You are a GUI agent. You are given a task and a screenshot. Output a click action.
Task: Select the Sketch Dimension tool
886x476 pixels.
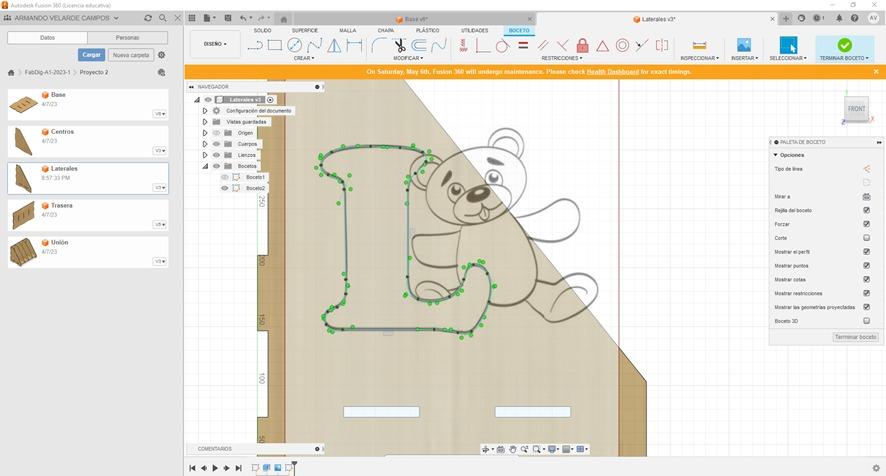354,45
